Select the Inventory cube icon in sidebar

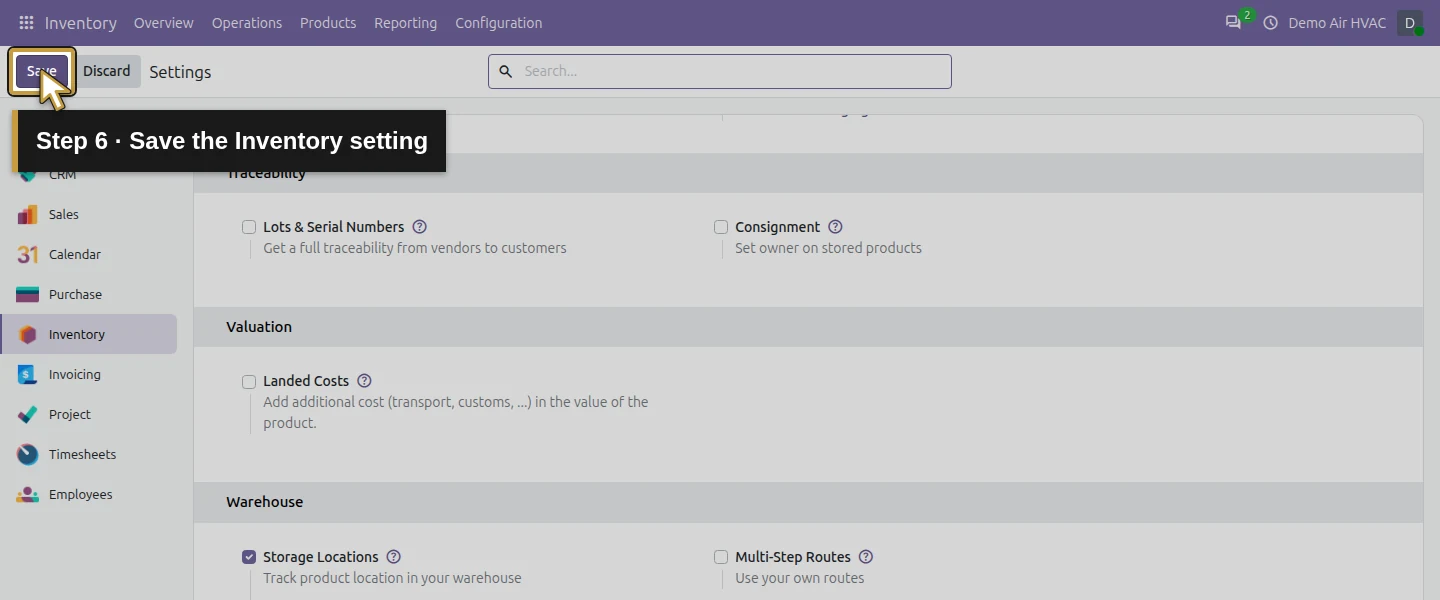[x=28, y=335]
